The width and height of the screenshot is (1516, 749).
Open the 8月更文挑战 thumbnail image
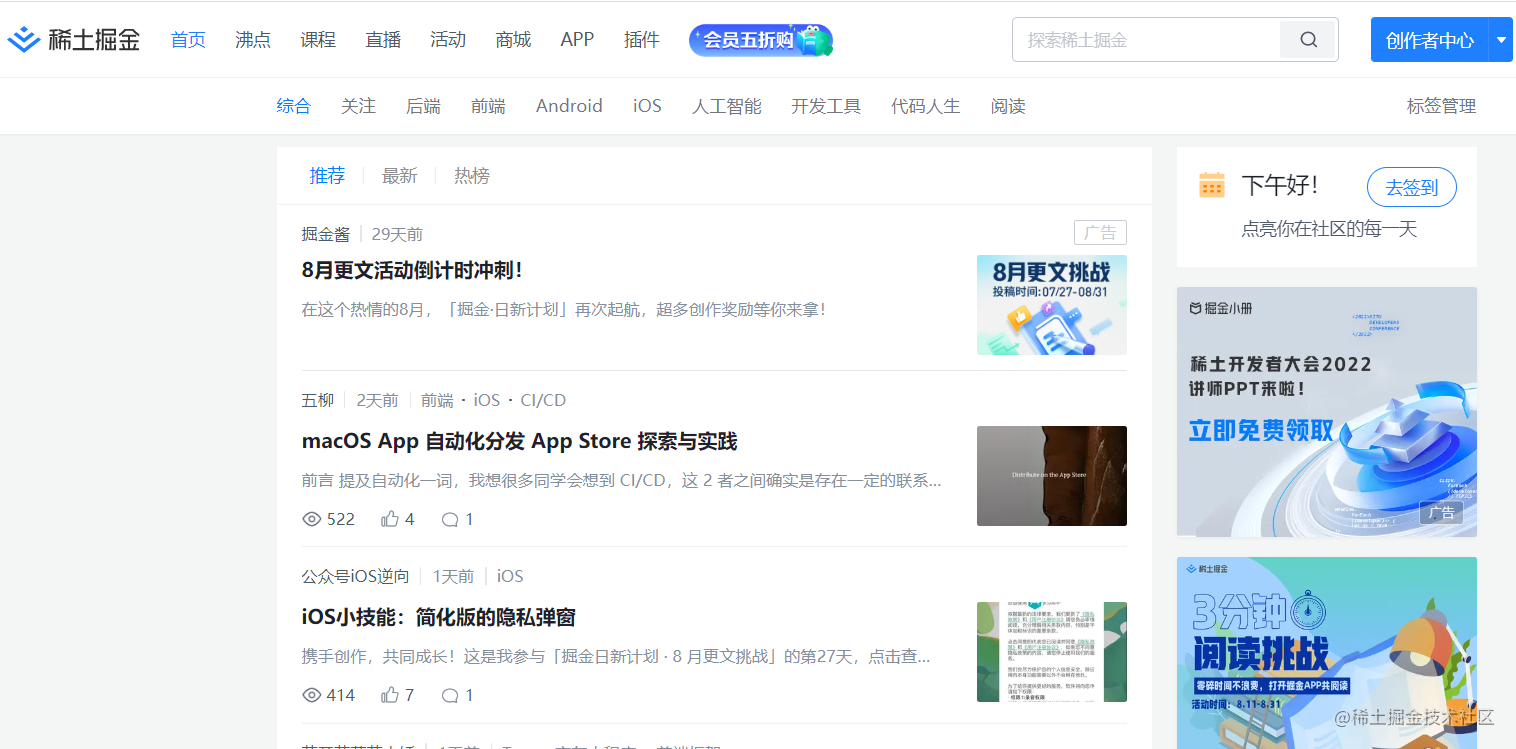[x=1052, y=305]
